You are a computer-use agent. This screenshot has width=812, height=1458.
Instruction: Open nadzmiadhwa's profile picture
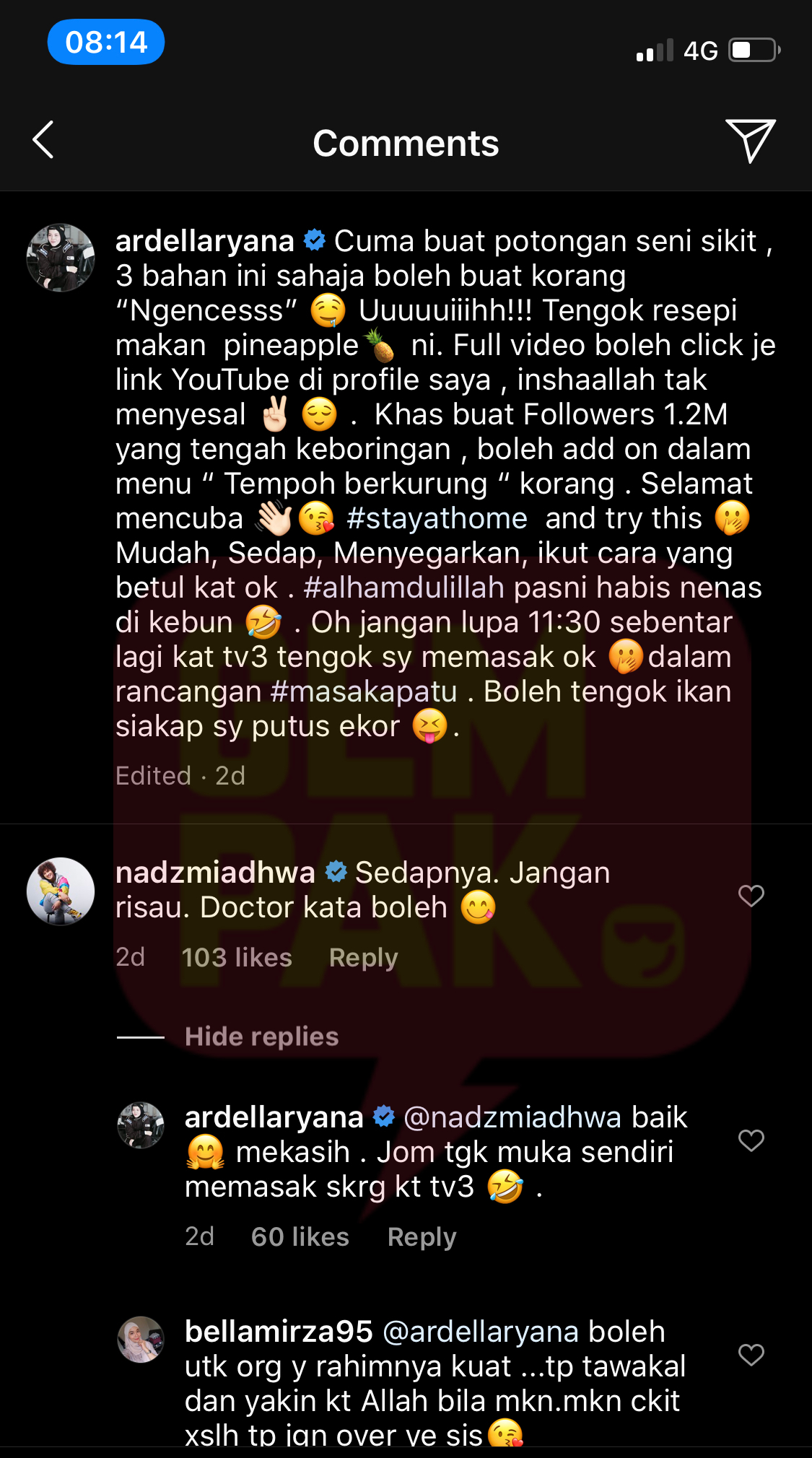(61, 891)
